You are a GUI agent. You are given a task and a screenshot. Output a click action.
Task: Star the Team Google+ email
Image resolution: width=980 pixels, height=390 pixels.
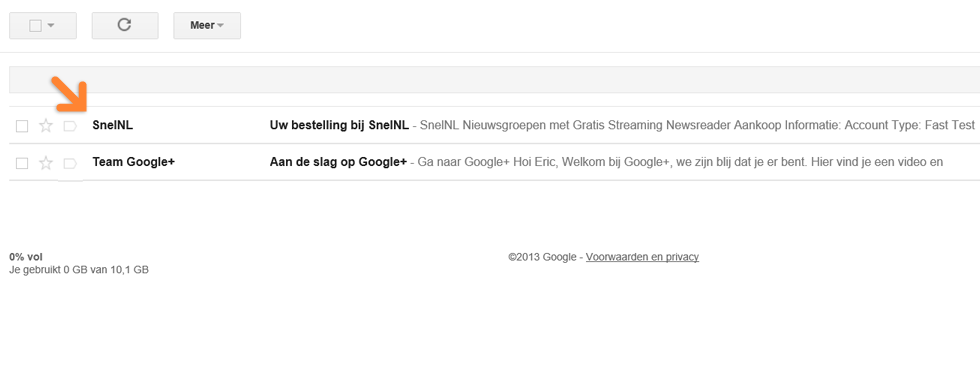click(x=46, y=163)
